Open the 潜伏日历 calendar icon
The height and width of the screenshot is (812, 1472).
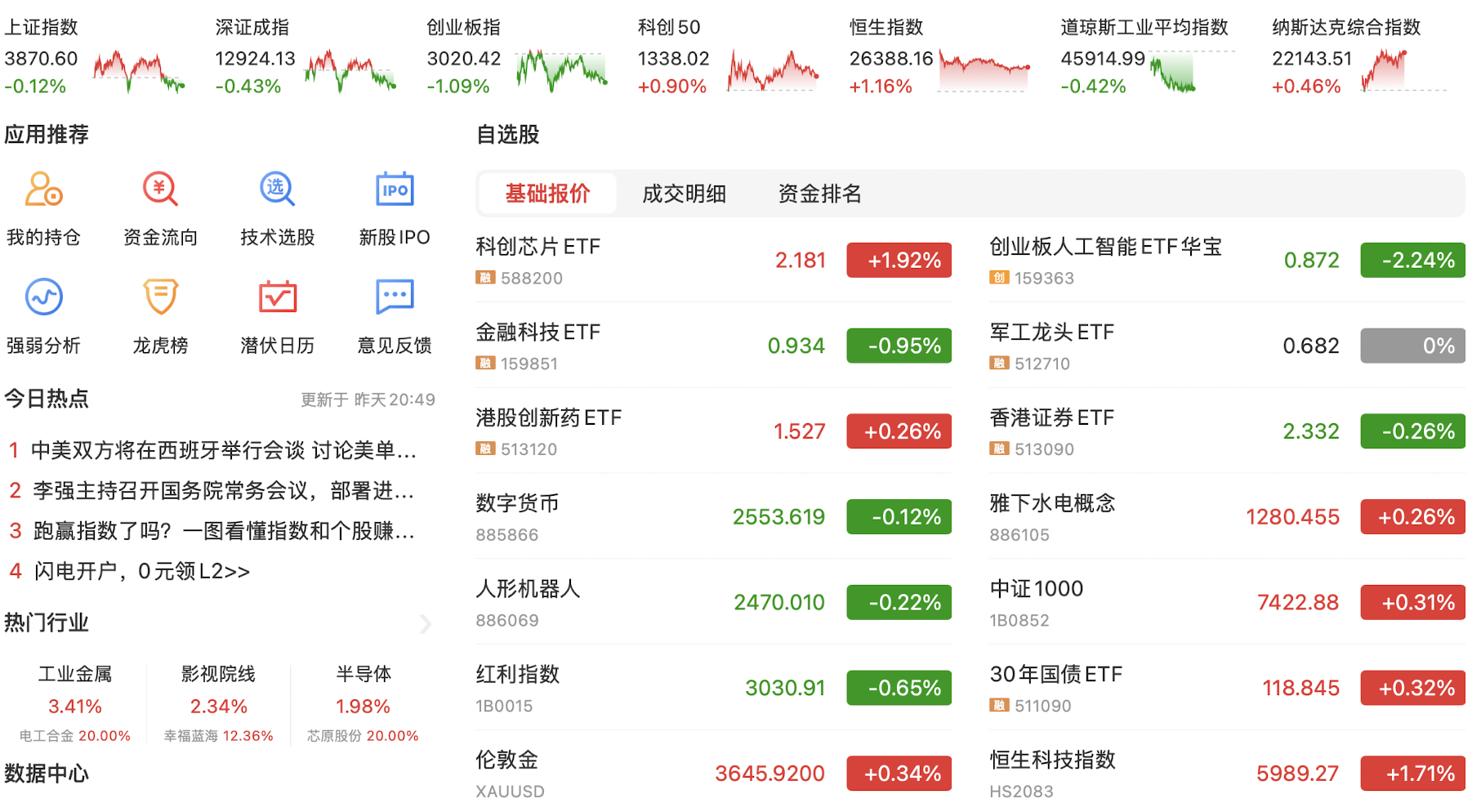(x=277, y=297)
